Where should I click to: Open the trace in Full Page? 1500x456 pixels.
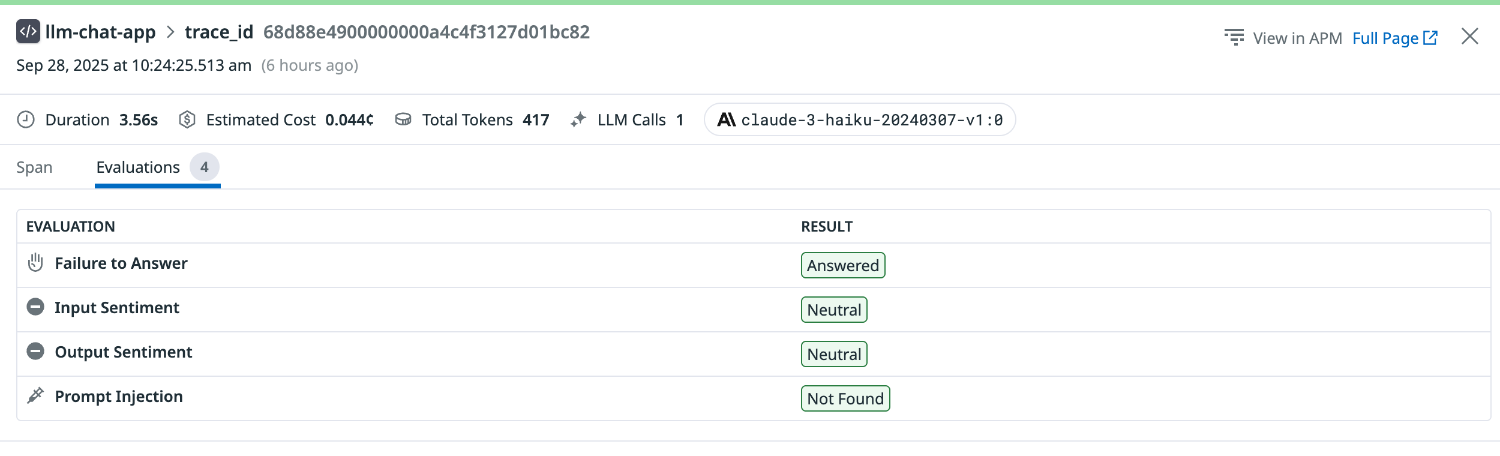1394,38
